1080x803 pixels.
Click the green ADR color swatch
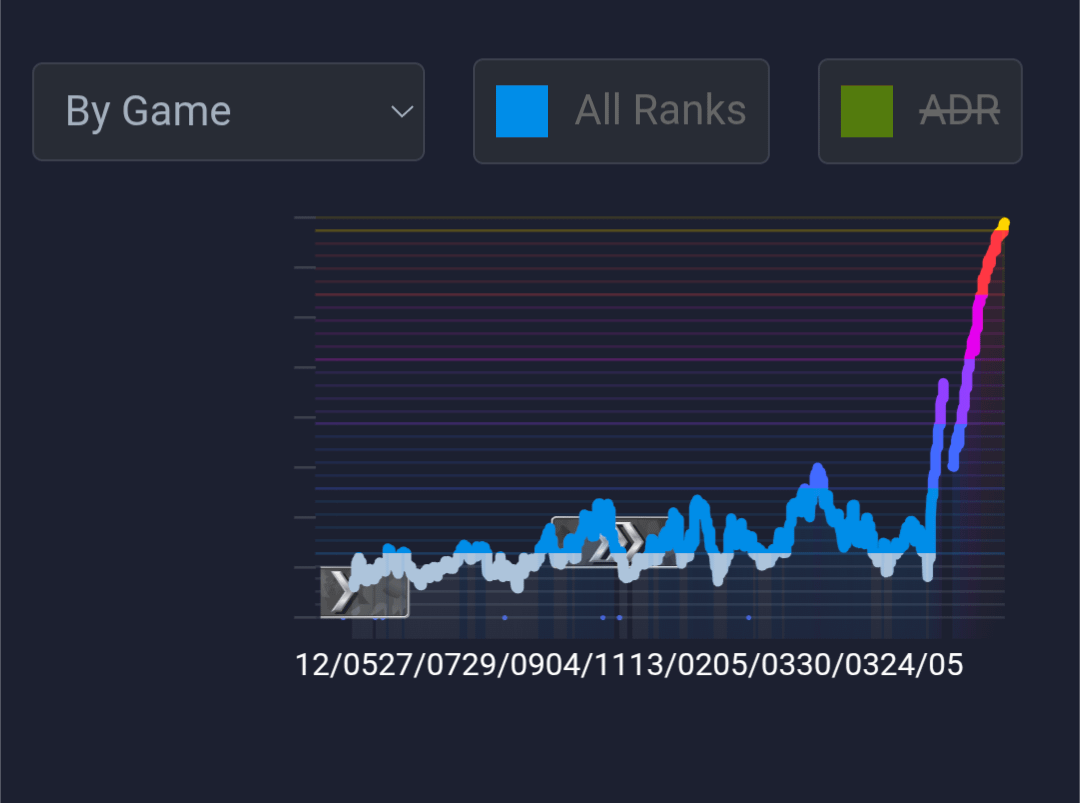[x=866, y=112]
